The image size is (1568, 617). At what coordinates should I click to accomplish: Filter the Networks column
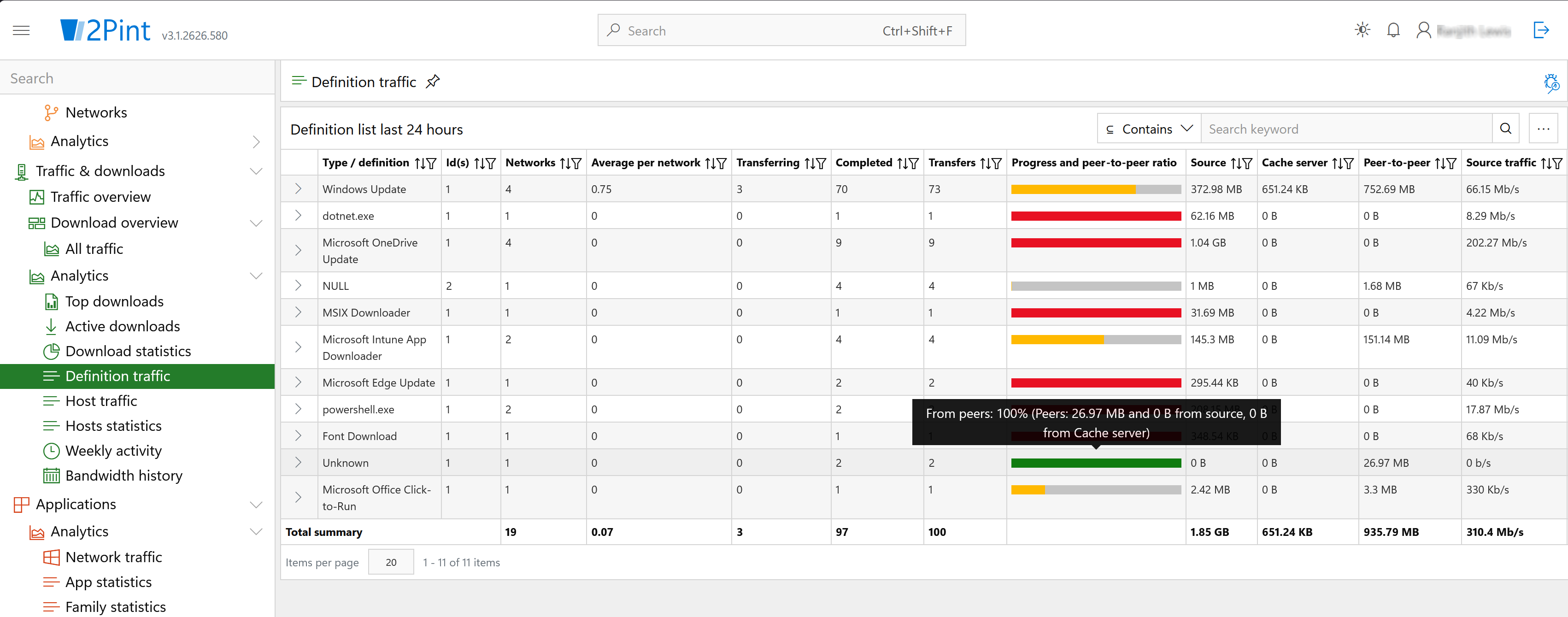576,163
